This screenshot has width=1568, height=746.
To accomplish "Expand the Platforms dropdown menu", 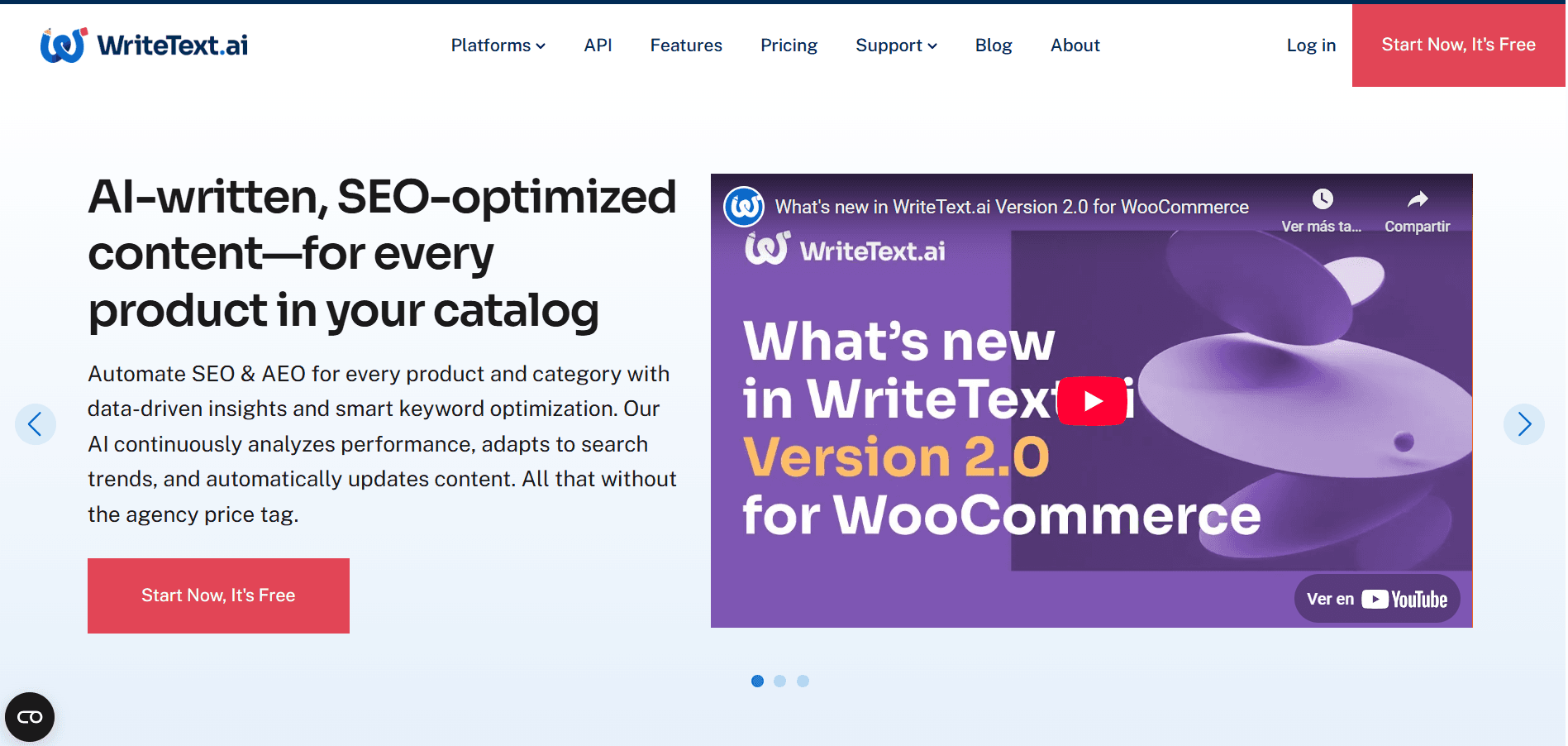I will coord(497,45).
